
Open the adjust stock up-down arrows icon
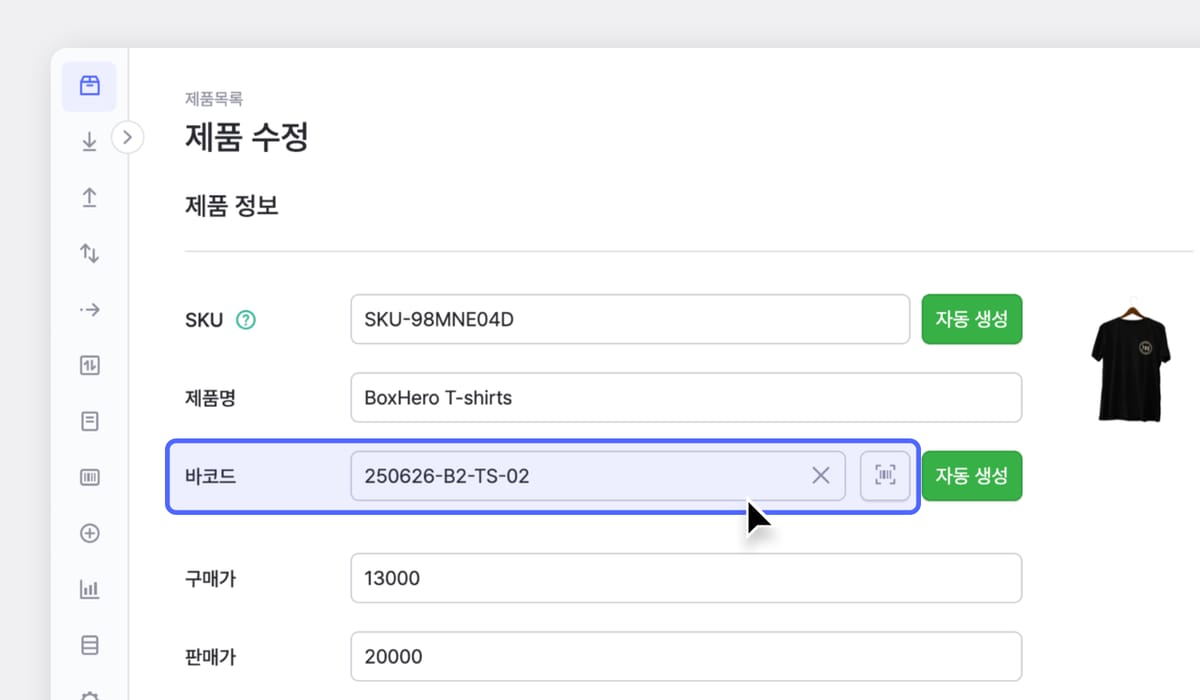click(89, 254)
